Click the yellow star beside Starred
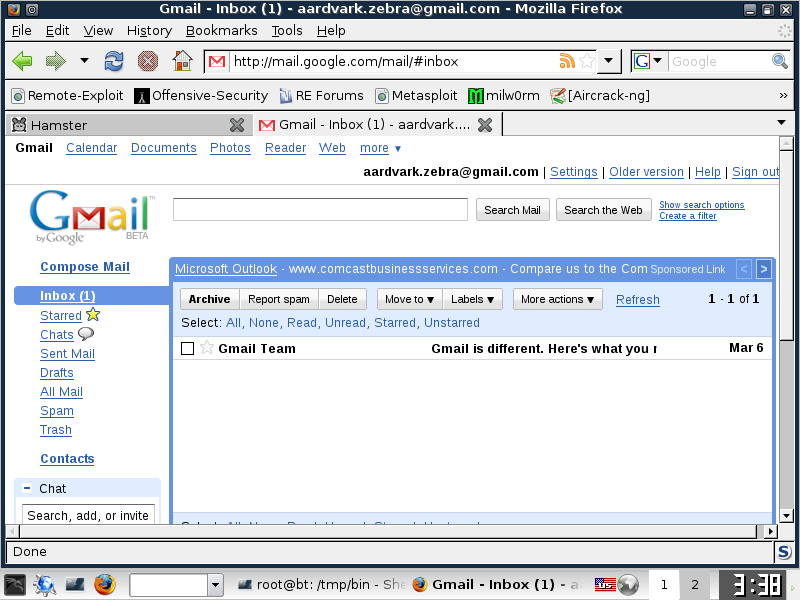800x600 pixels. (93, 314)
